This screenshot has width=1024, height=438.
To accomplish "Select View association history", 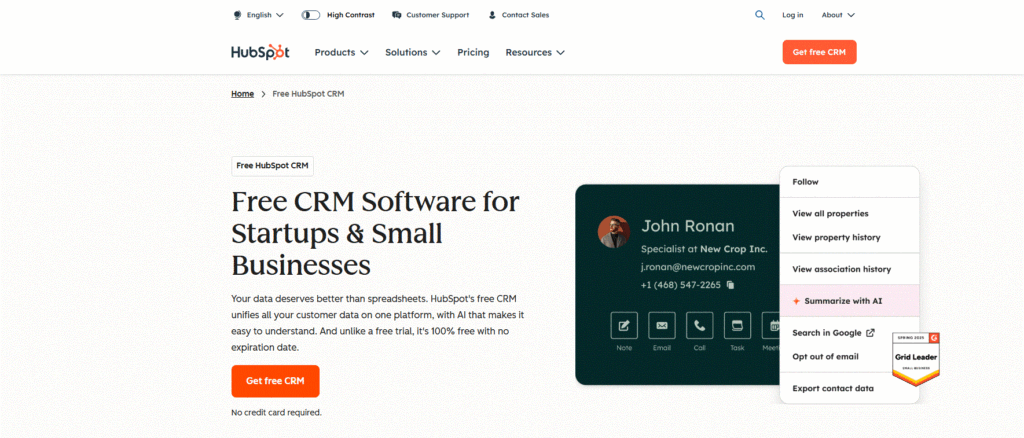I will (850, 269).
